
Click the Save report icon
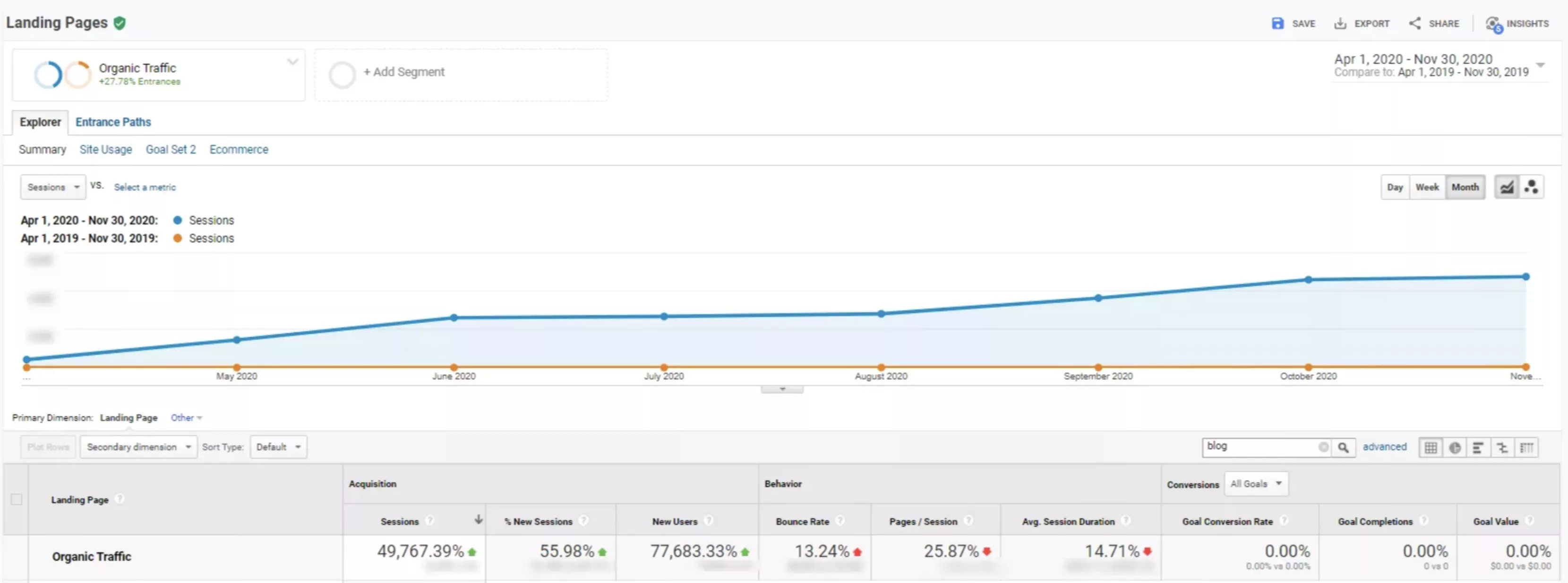pos(1277,24)
